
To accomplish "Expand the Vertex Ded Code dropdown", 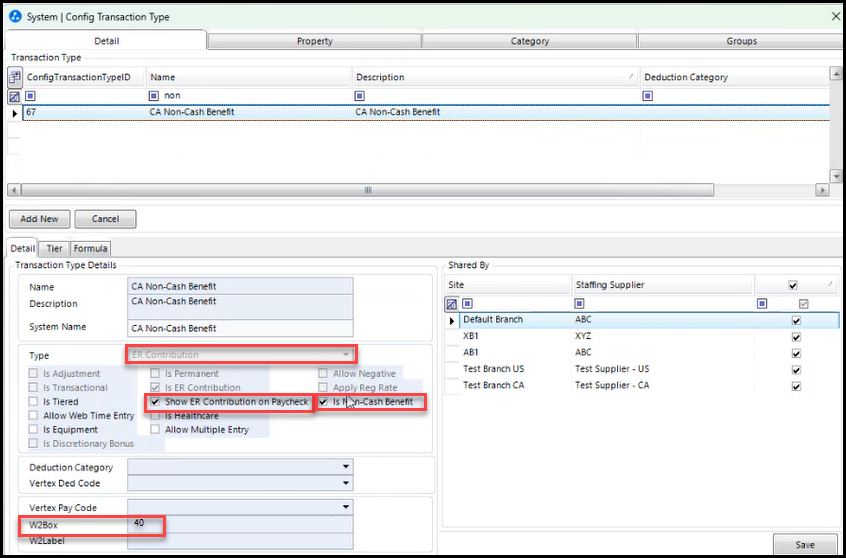I will tap(346, 483).
